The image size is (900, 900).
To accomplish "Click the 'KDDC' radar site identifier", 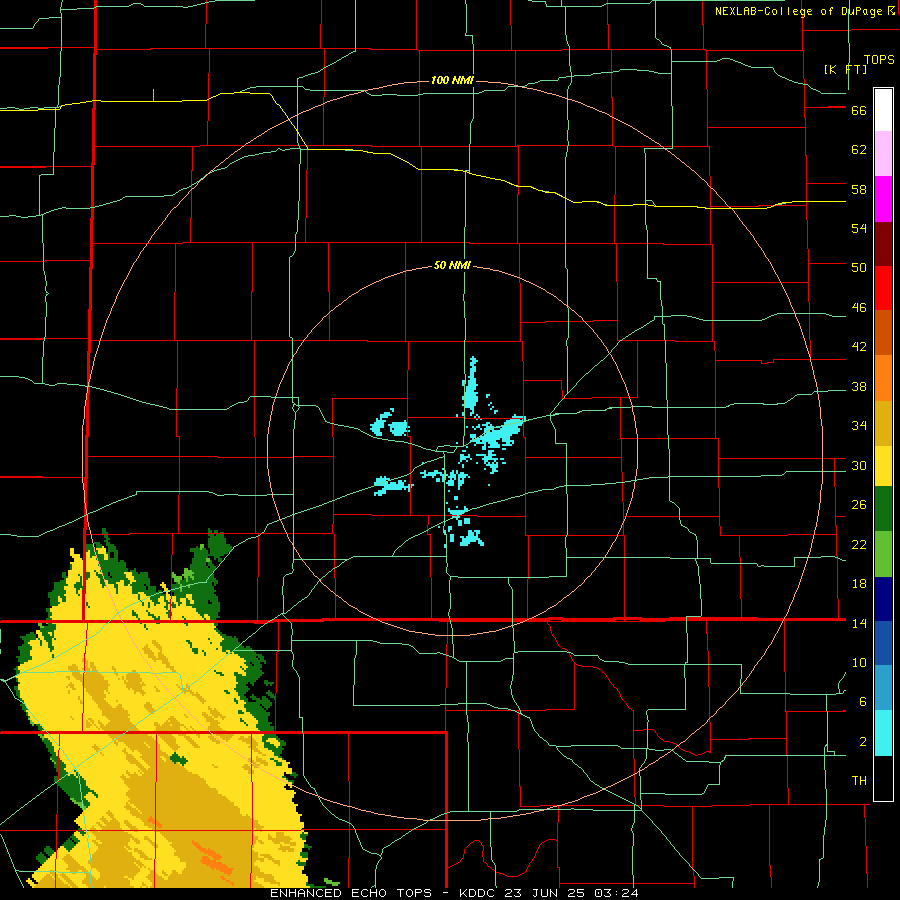I will [479, 893].
